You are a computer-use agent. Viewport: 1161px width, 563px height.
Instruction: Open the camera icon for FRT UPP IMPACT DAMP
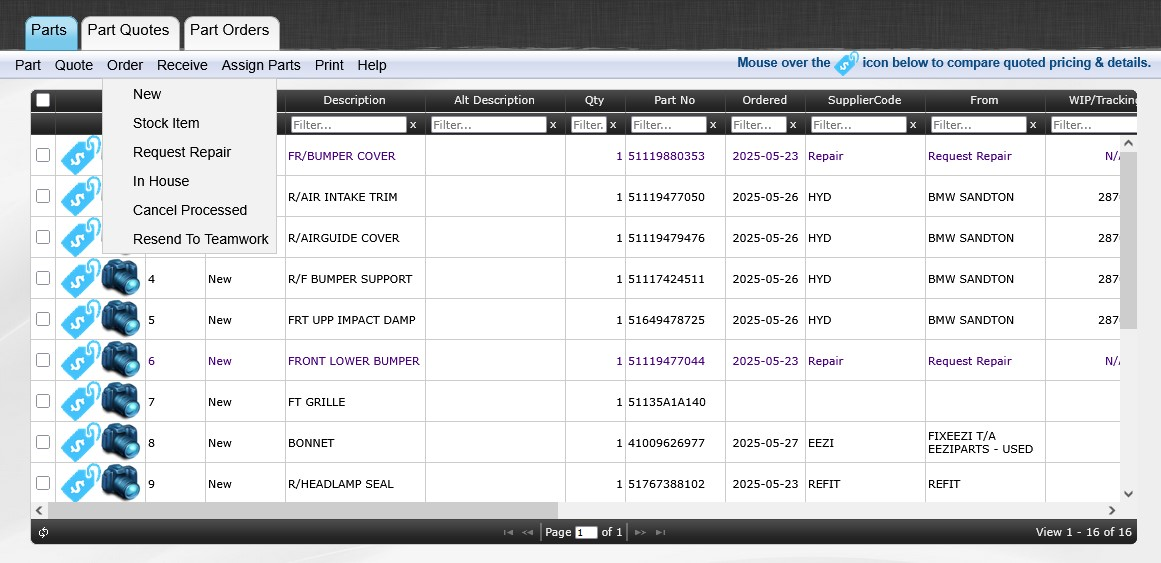(x=121, y=319)
